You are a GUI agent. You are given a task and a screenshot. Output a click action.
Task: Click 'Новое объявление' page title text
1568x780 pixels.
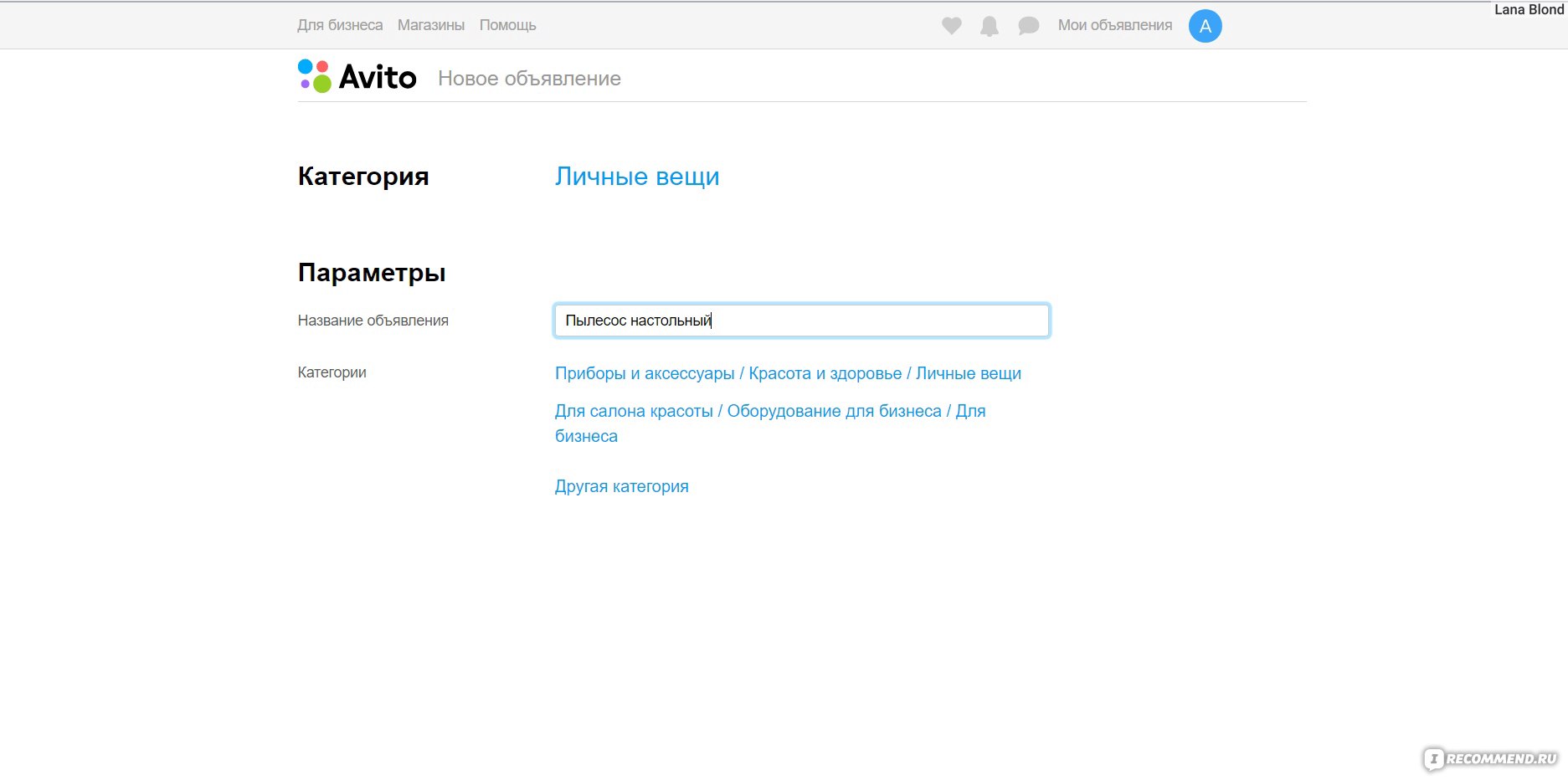(529, 79)
